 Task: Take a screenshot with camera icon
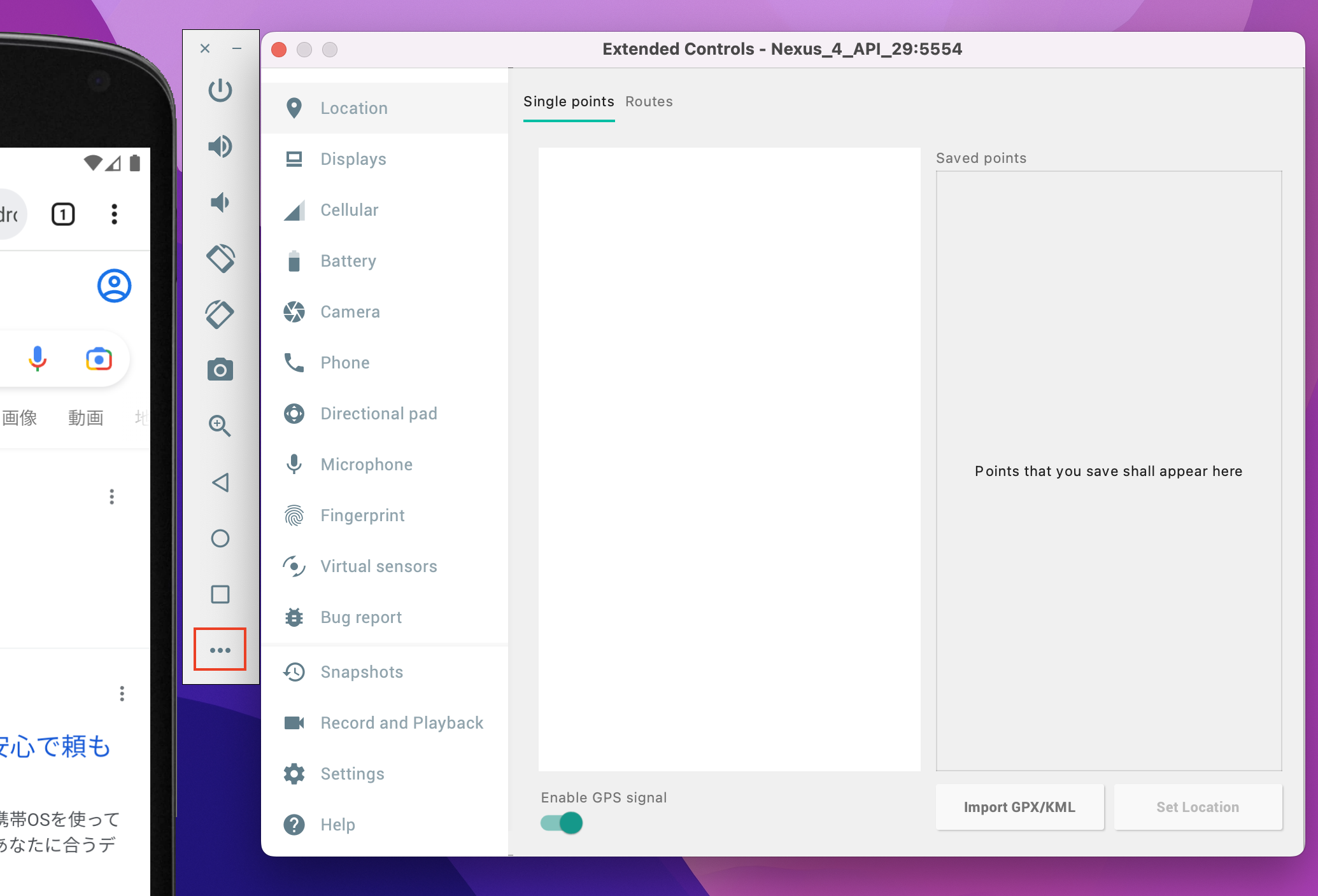(220, 370)
